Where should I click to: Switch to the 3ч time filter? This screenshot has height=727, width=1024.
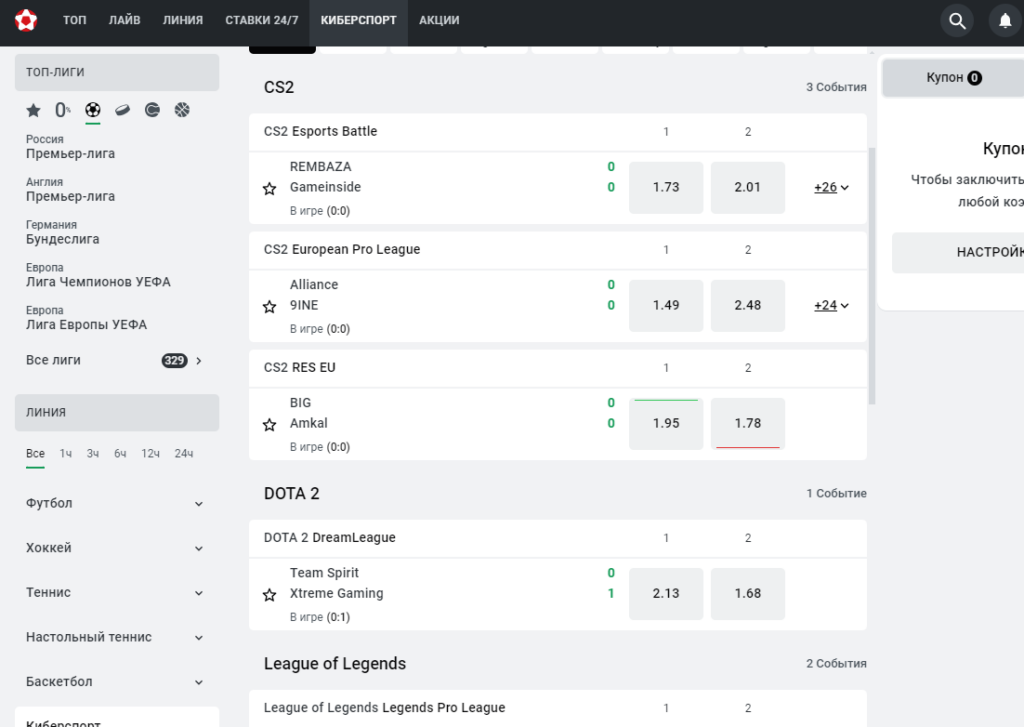[93, 453]
